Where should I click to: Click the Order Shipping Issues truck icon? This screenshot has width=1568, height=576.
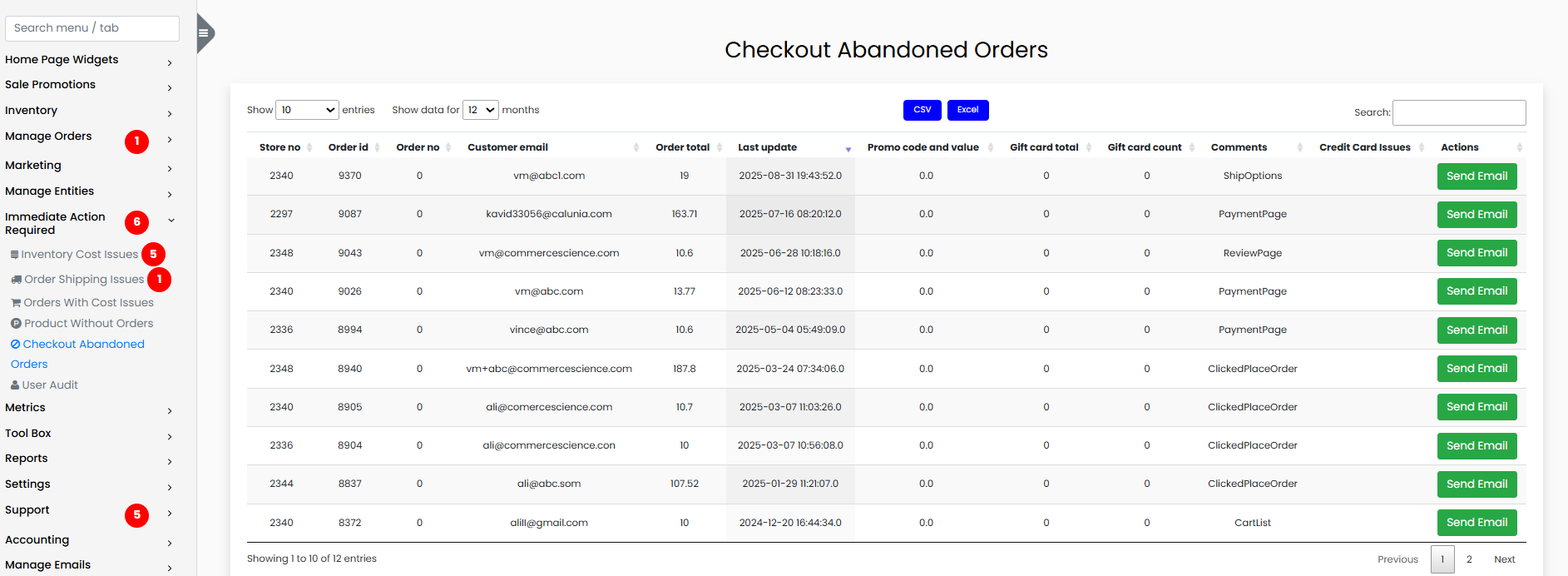click(x=16, y=280)
